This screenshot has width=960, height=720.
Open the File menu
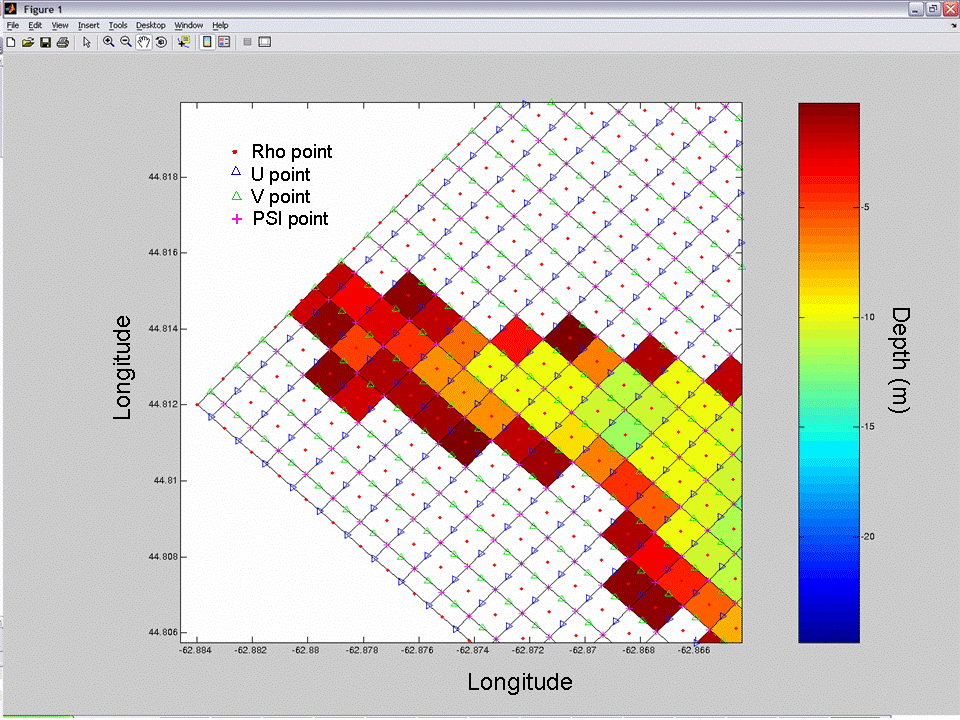(13, 25)
